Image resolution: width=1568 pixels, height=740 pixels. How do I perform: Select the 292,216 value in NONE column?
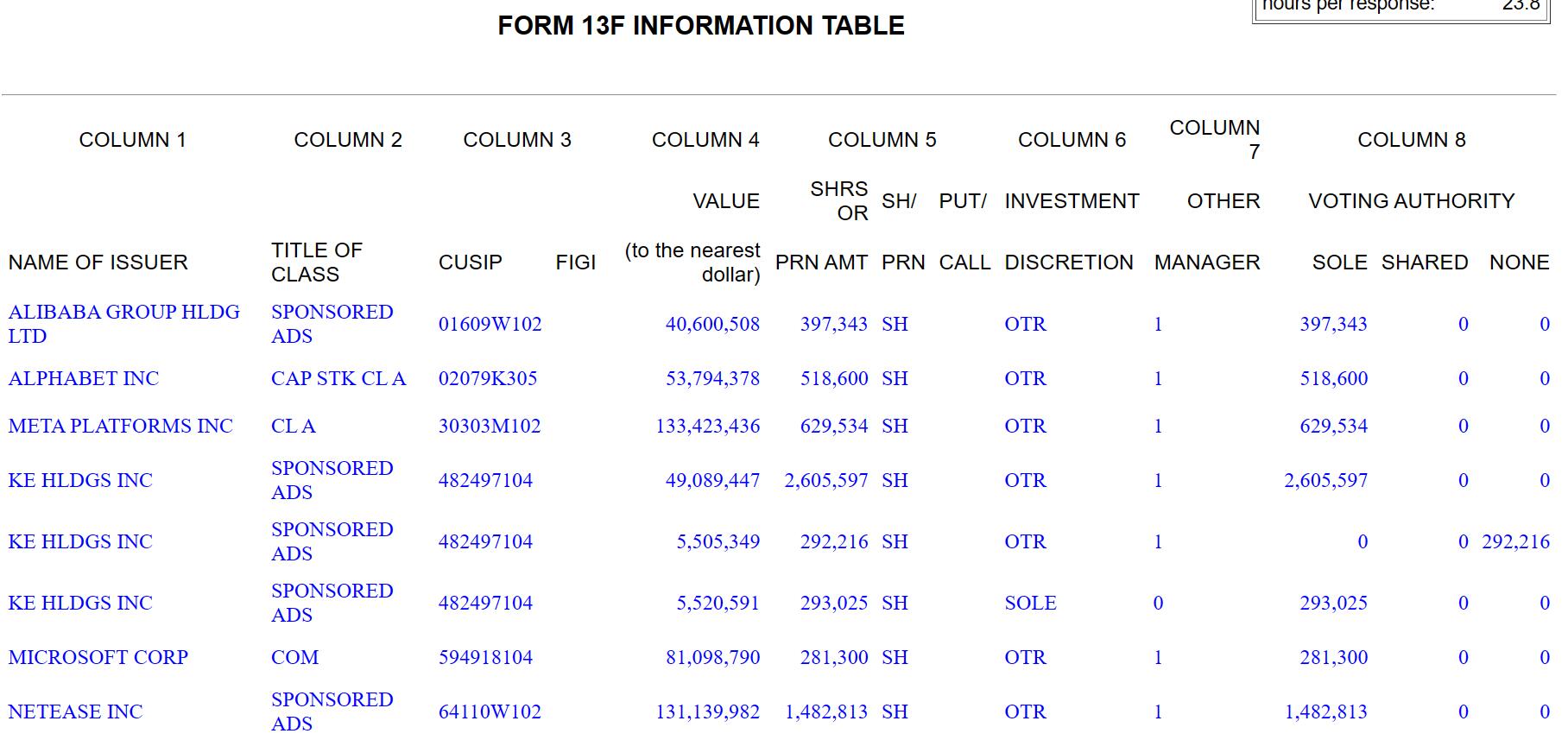tap(1515, 541)
